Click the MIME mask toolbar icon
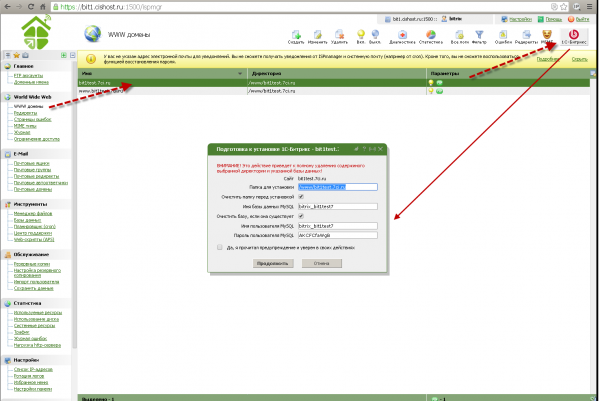600x401 pixels. pos(547,36)
